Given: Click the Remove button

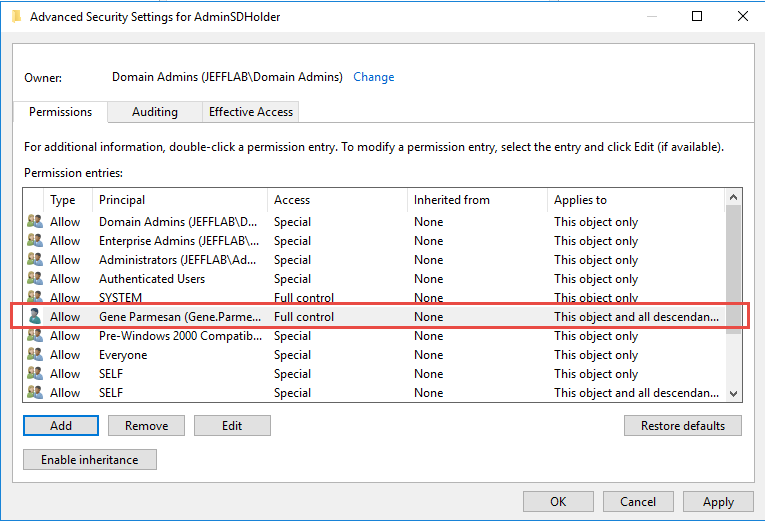Looking at the screenshot, I should tap(146, 425).
